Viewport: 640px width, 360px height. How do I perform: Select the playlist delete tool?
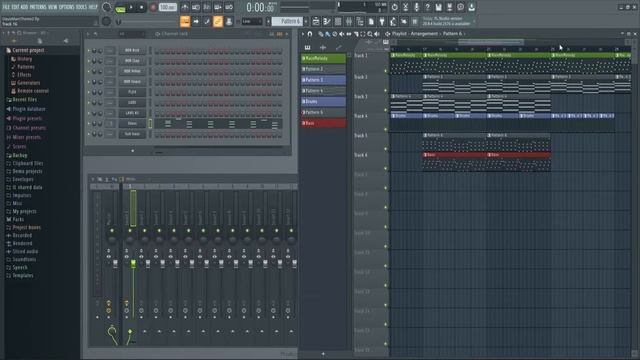[x=335, y=34]
